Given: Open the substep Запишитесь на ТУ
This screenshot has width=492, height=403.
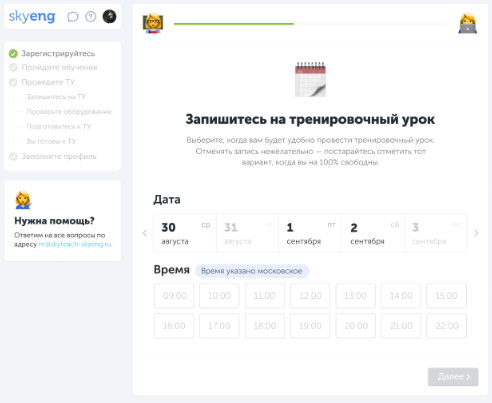Looking at the screenshot, I should (x=56, y=97).
